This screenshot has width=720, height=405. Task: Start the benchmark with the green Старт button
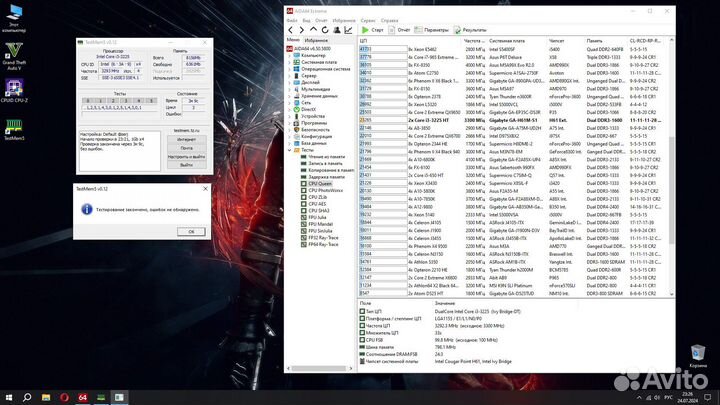click(372, 30)
